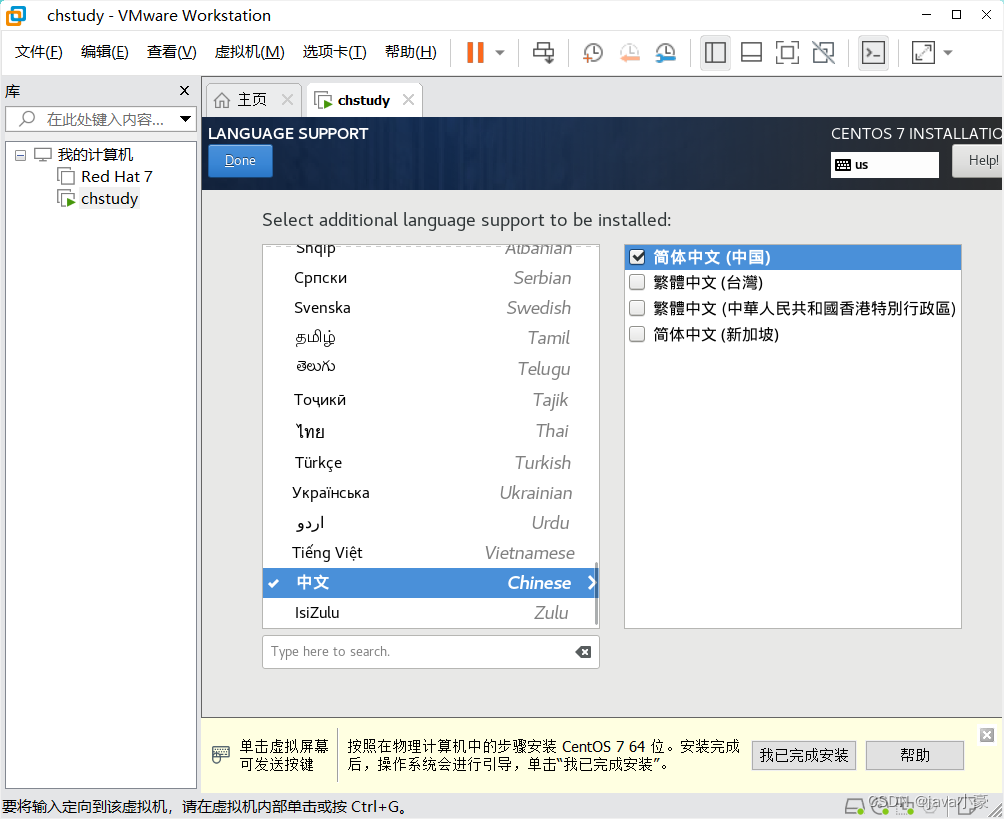
Task: Select Tamil in the language list
Action: (429, 338)
